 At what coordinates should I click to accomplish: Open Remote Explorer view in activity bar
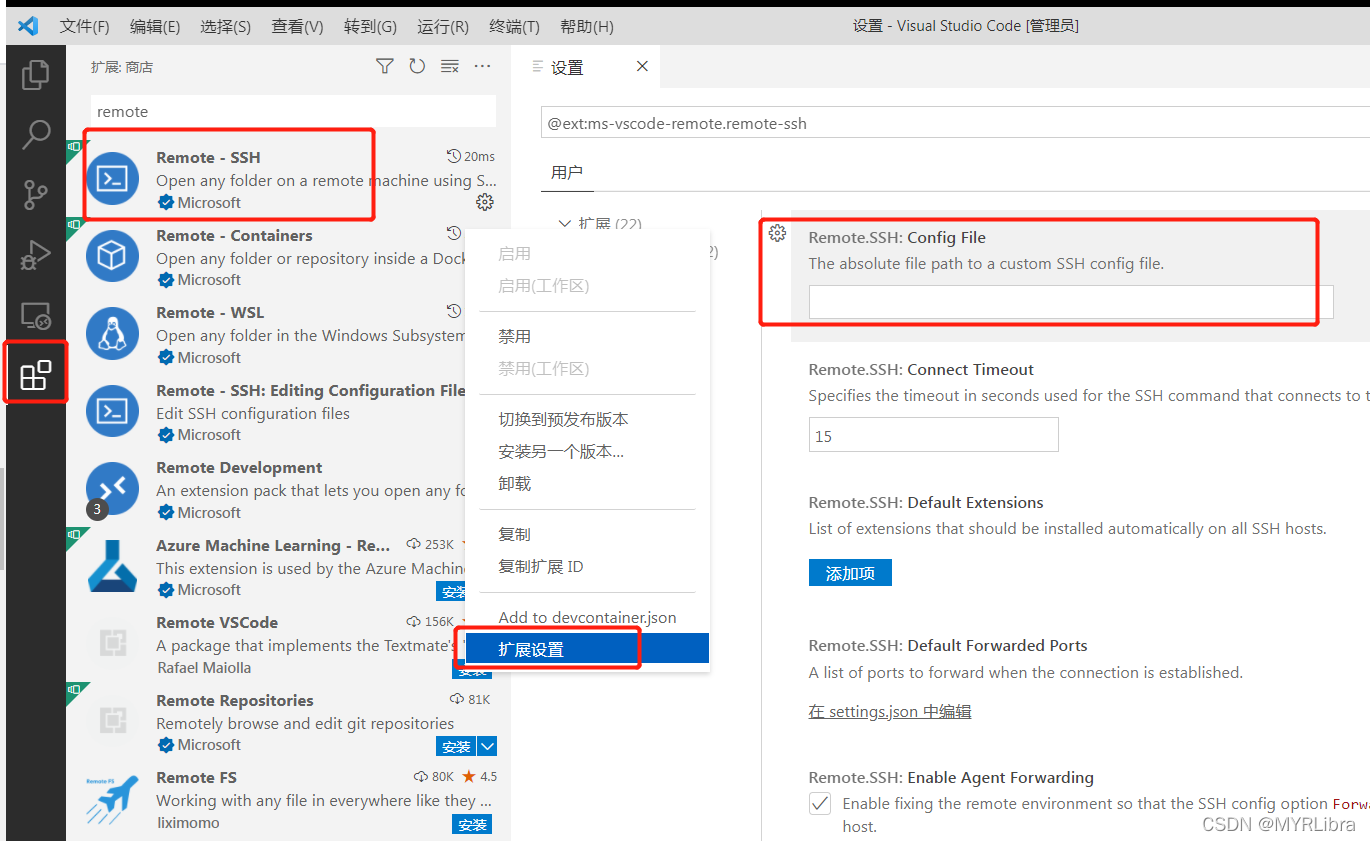(x=36, y=316)
